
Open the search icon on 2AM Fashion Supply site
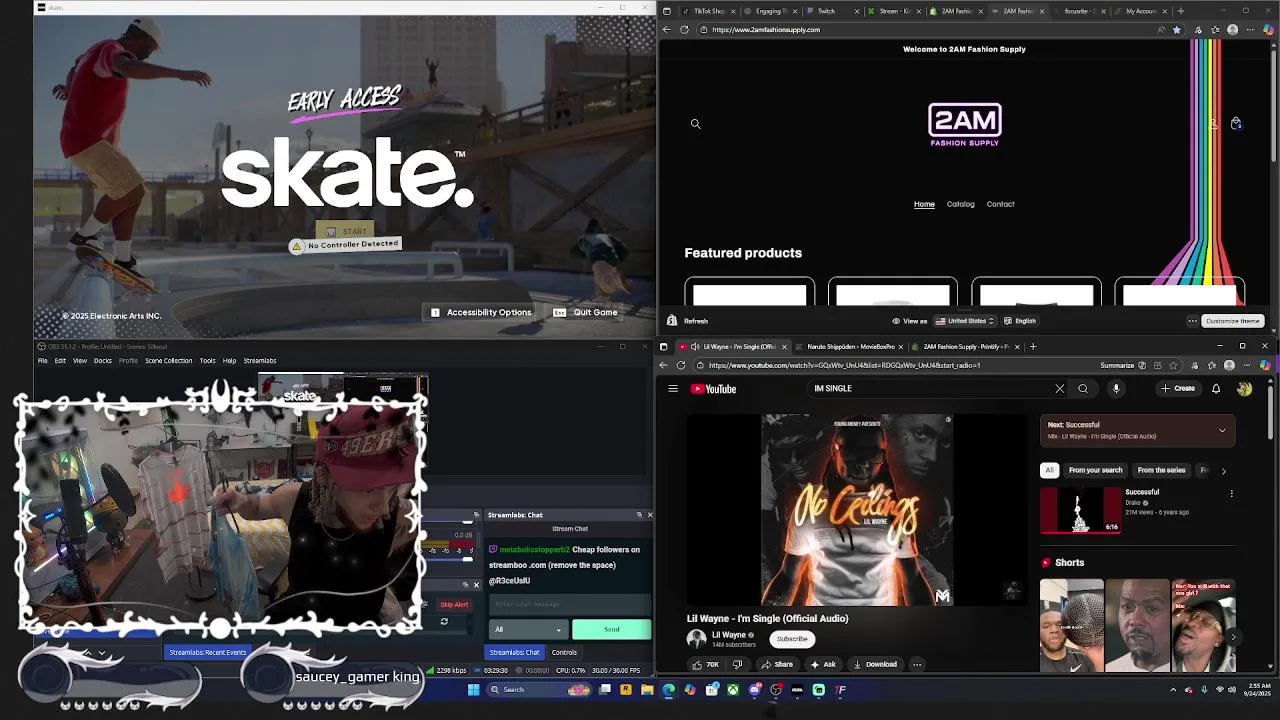(695, 124)
